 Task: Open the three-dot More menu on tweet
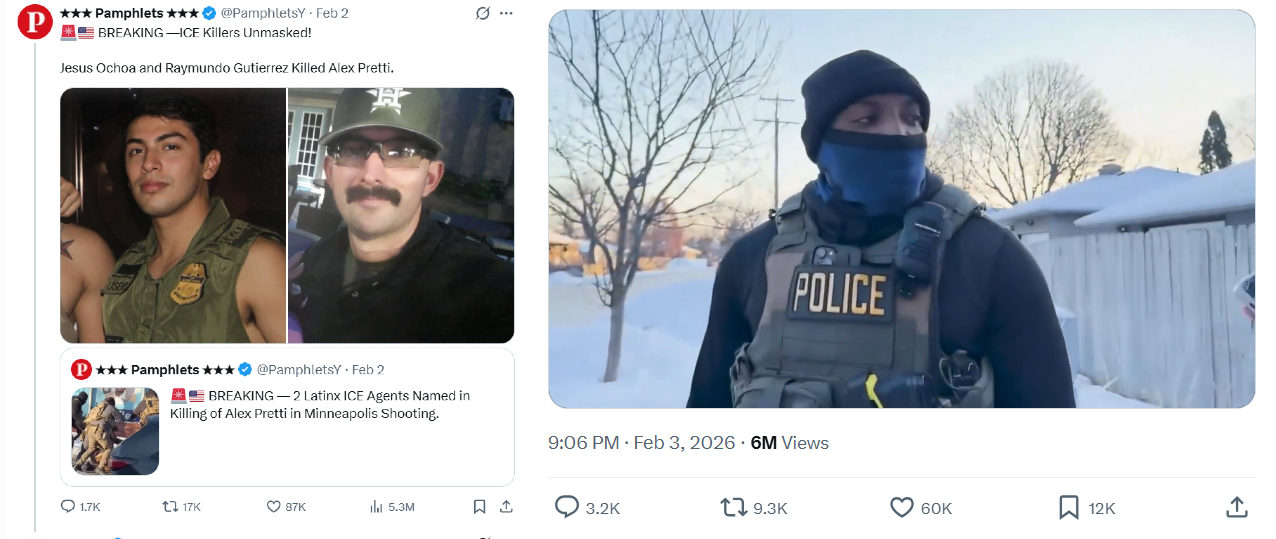[506, 13]
